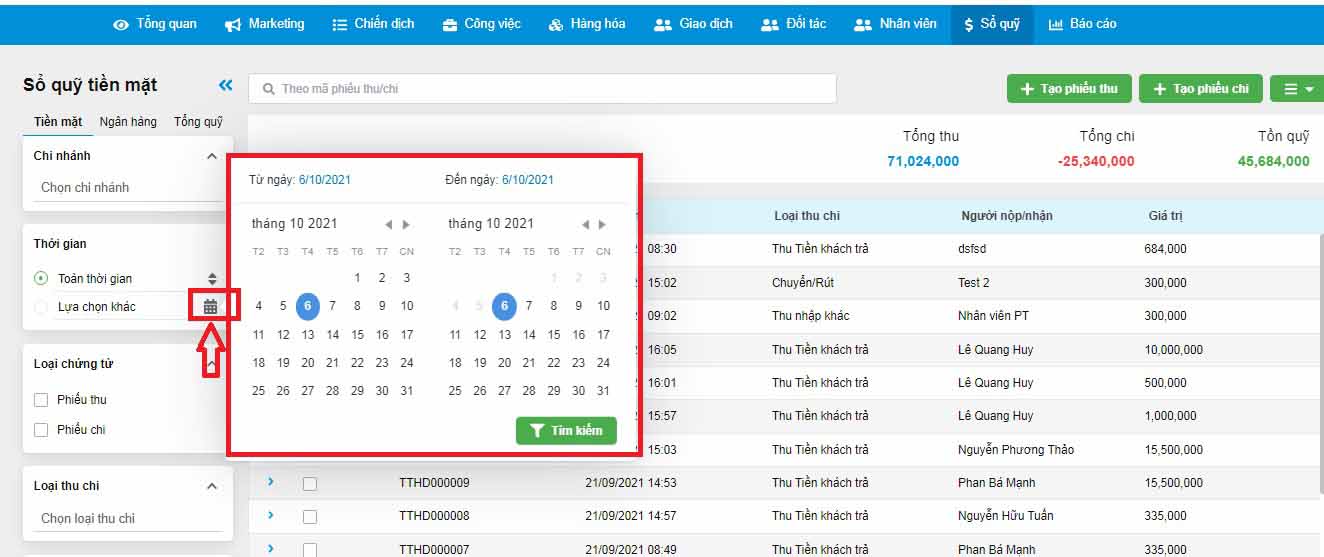The image size is (1324, 557).
Task: Select the Toàn thời gian radio button
Action: tap(41, 279)
